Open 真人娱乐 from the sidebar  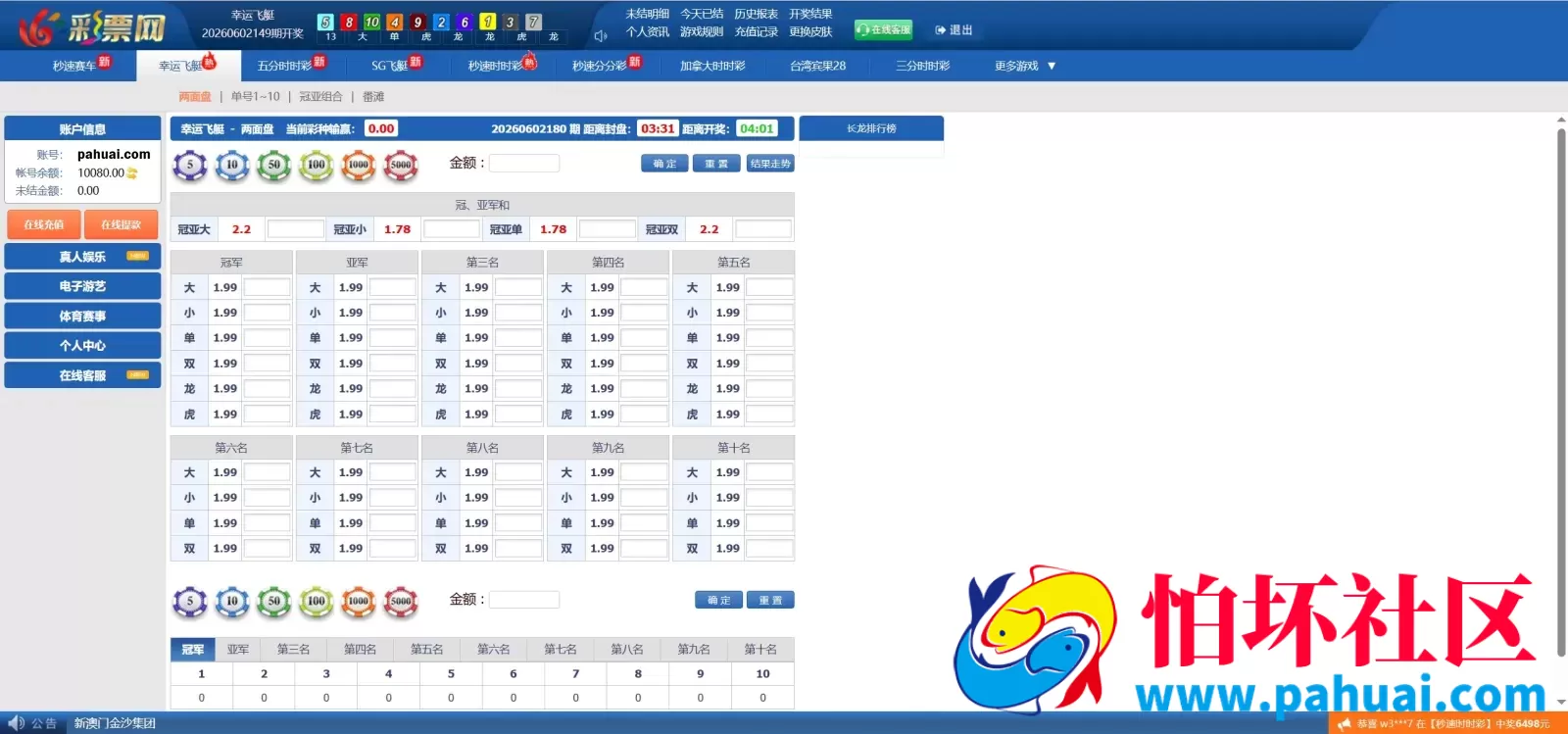(x=82, y=257)
